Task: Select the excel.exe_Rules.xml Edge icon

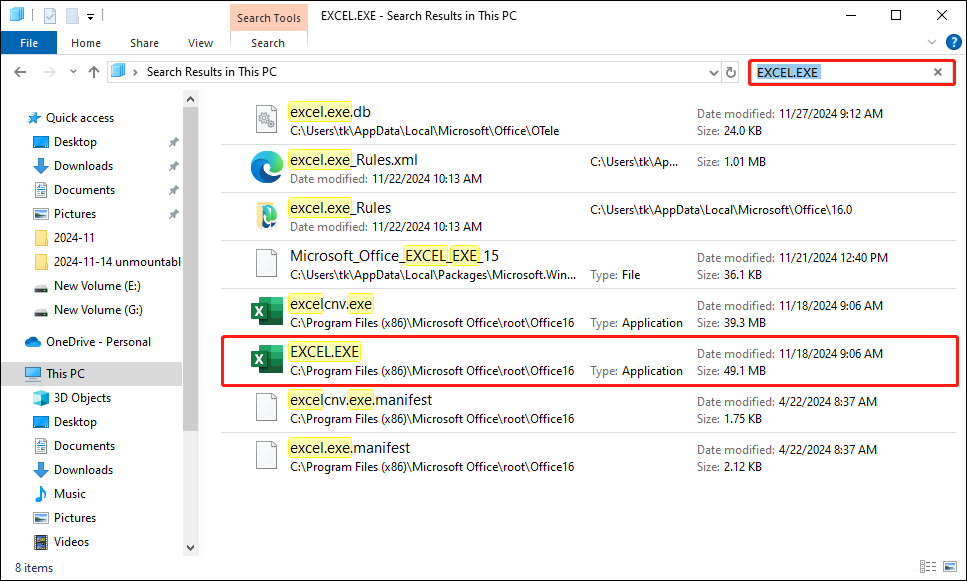Action: pyautogui.click(x=266, y=168)
